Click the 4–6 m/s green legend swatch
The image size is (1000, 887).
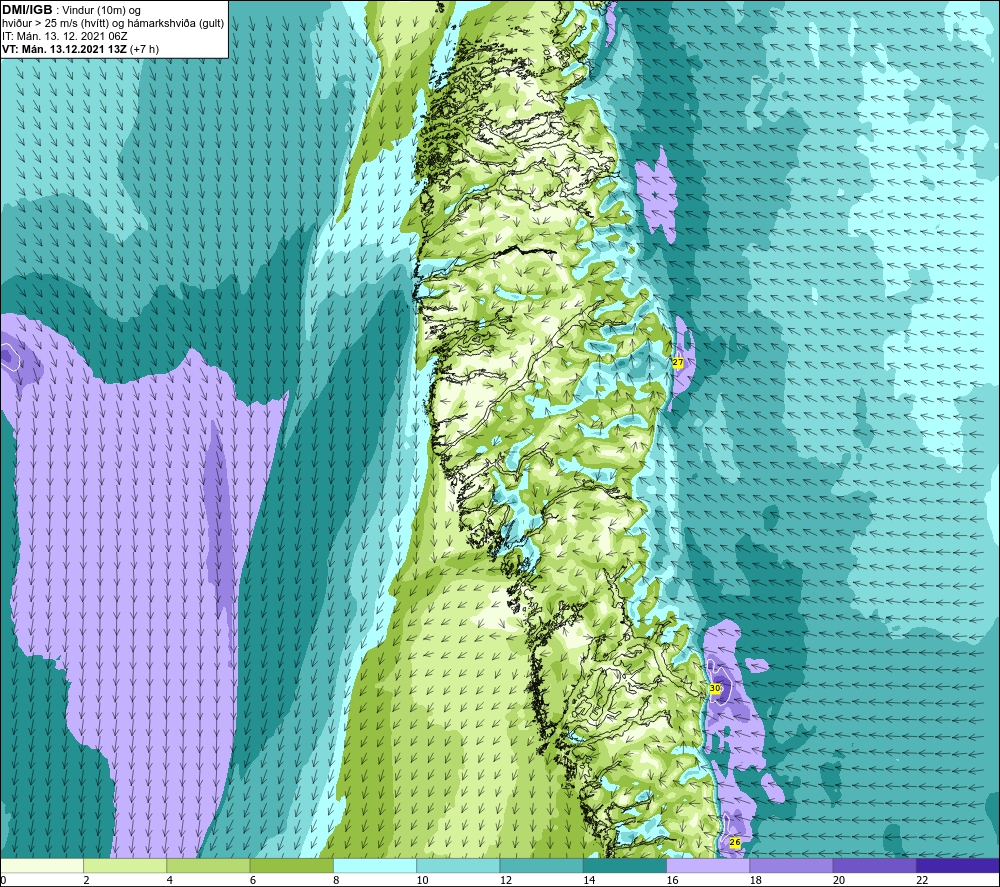[x=208, y=865]
